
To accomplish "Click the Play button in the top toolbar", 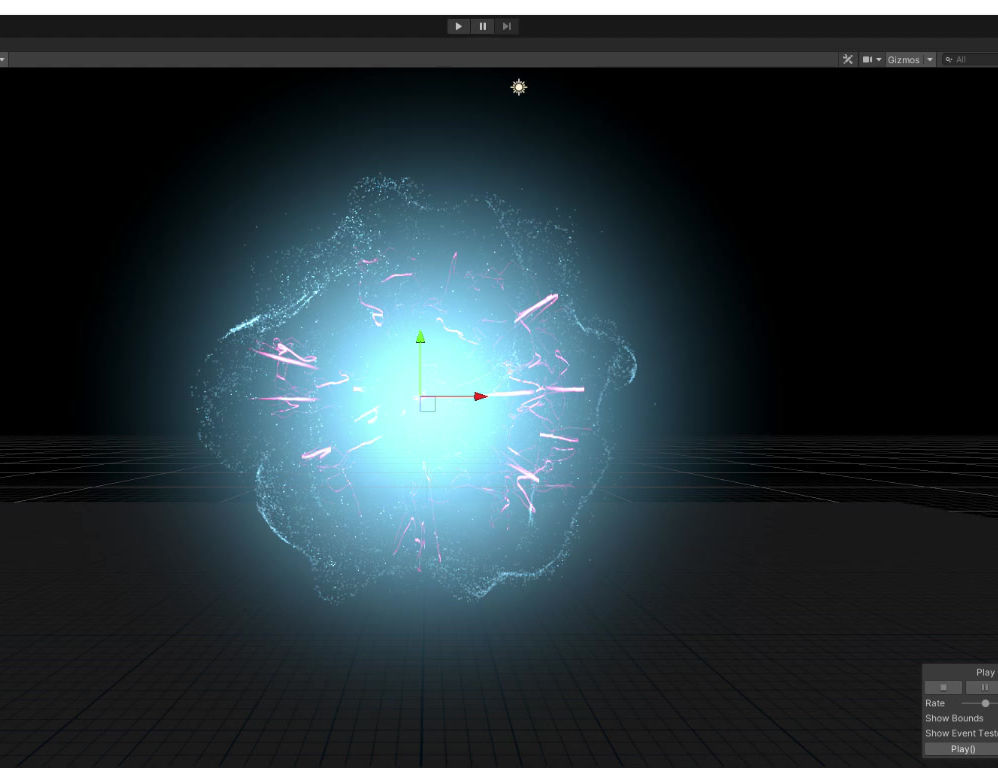I will tap(458, 26).
